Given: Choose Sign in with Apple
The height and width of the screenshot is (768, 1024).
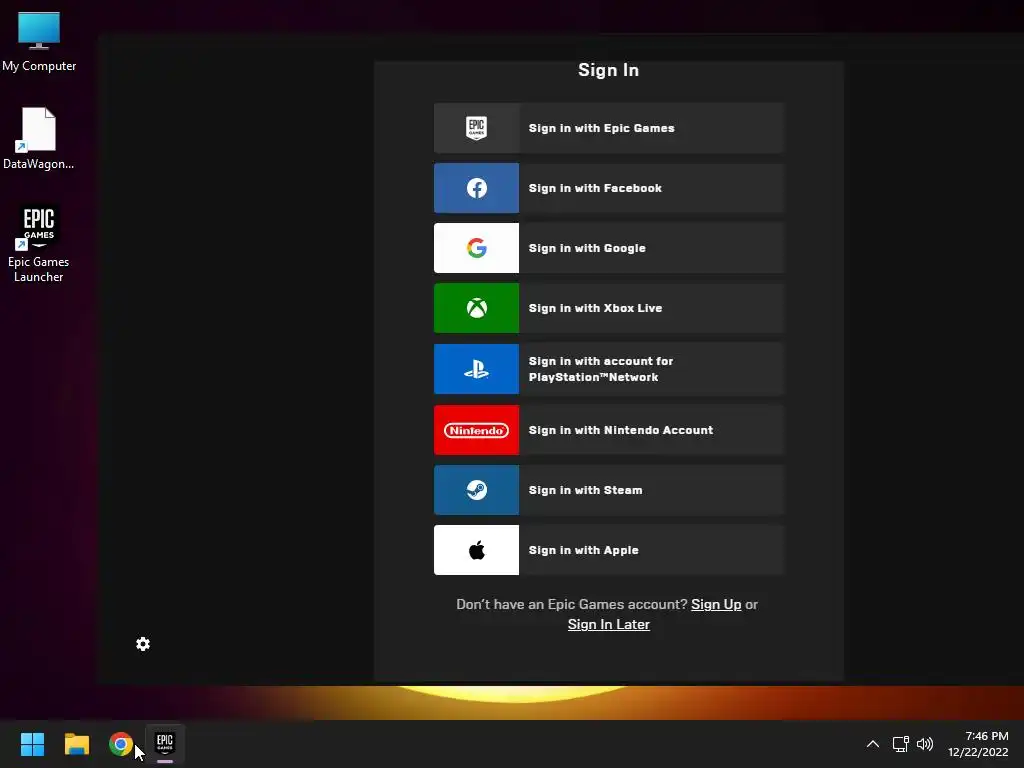Looking at the screenshot, I should [609, 550].
